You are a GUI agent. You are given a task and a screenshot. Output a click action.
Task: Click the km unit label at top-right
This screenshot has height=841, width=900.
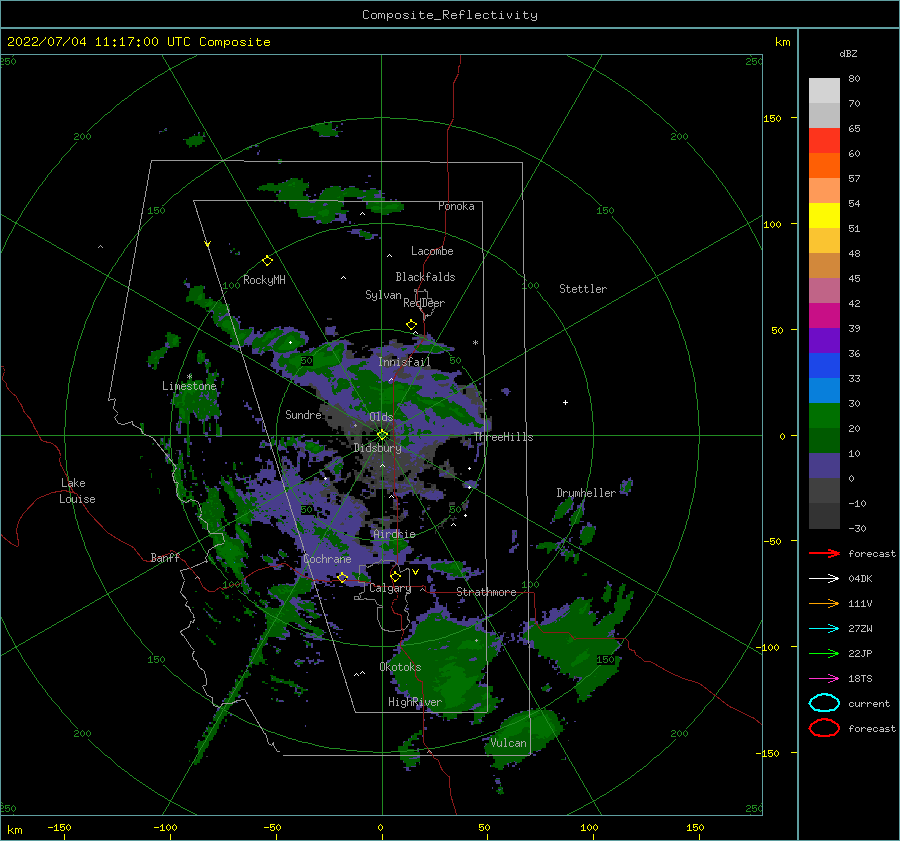tap(783, 42)
